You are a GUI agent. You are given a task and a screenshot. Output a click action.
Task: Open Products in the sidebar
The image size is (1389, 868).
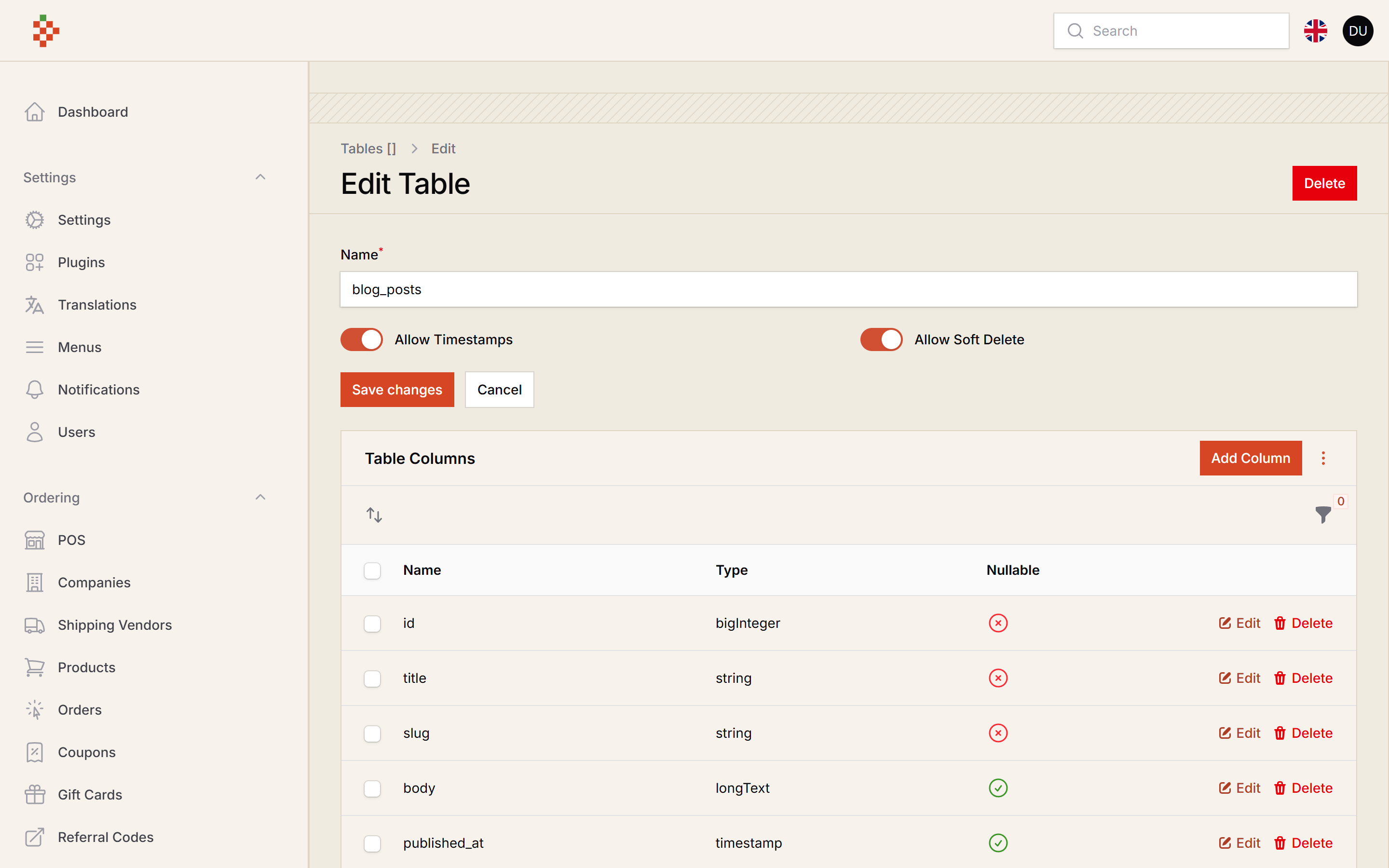(x=87, y=668)
